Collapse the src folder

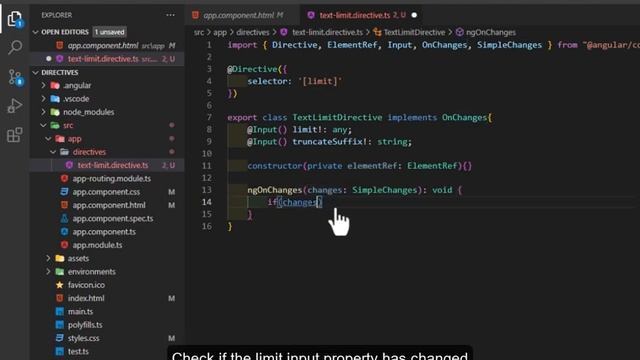click(x=44, y=125)
